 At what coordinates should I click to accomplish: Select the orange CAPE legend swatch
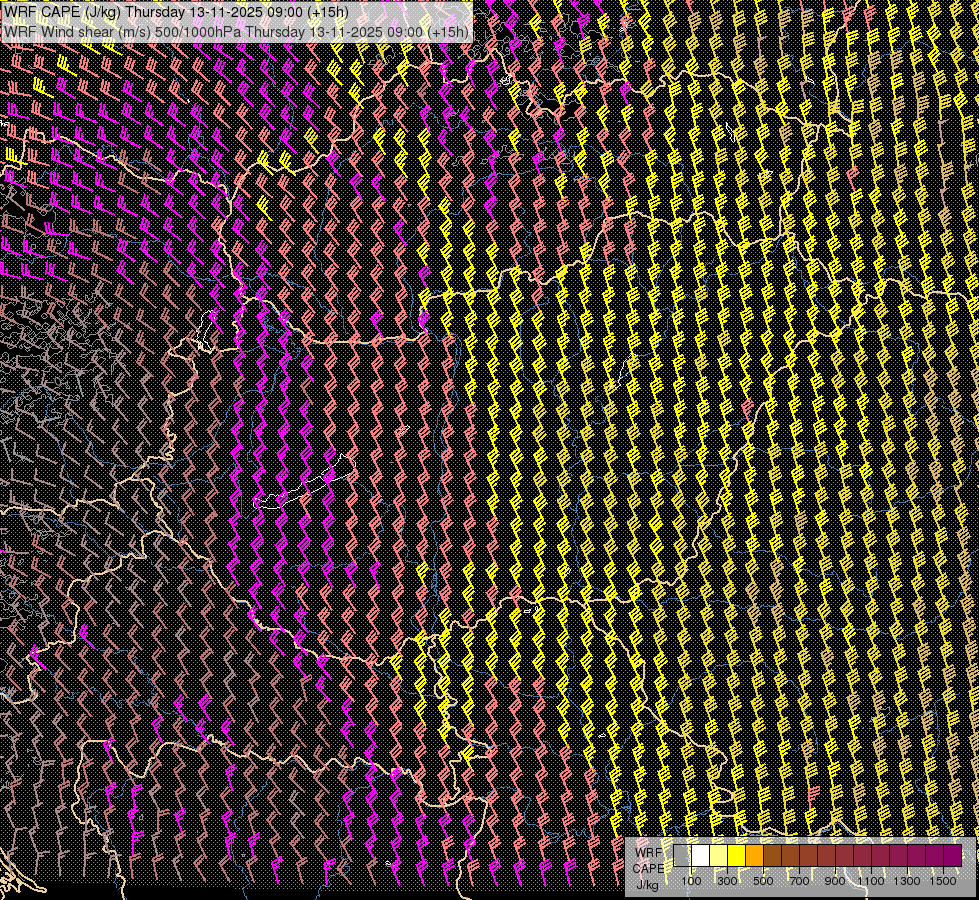click(754, 856)
